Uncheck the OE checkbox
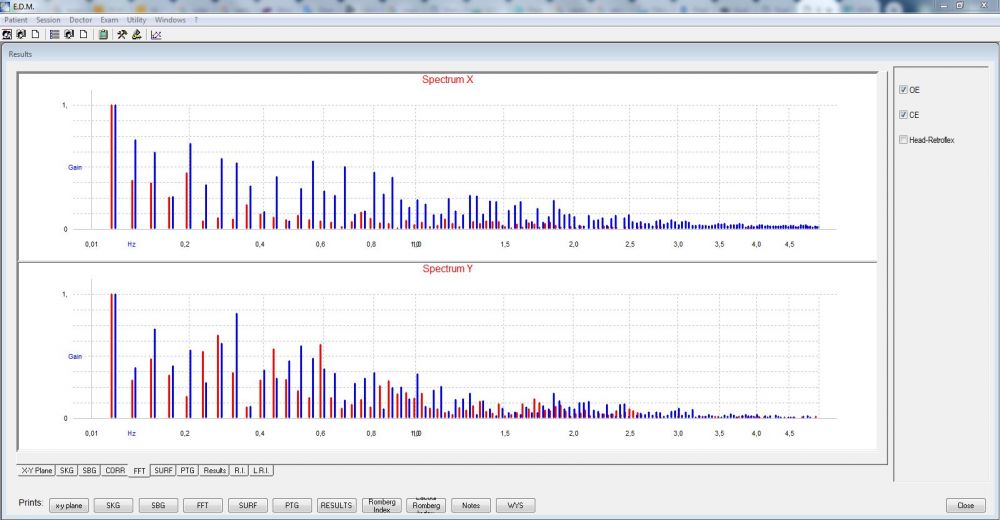Viewport: 1000px width, 520px height. 904,90
